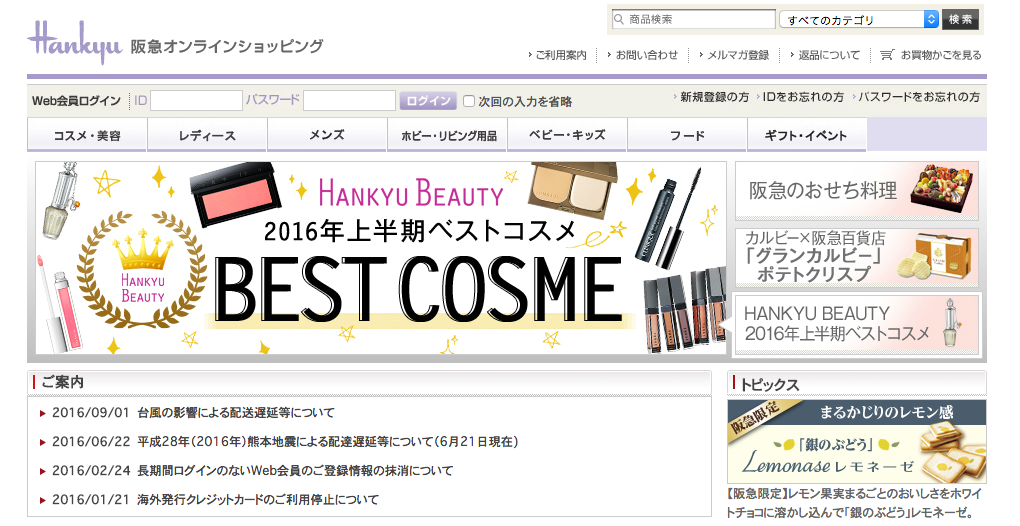Select the メンズ tab

[x=327, y=135]
